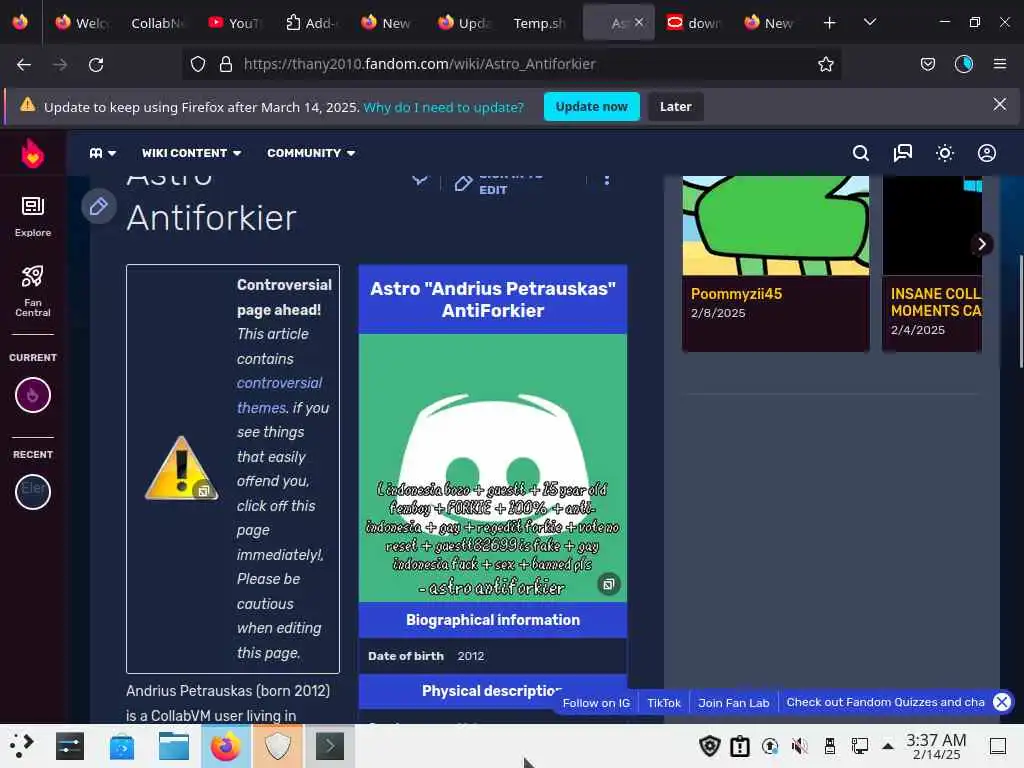Image resolution: width=1024 pixels, height=768 pixels.
Task: Click the Fandom flame logo
Action: click(33, 154)
